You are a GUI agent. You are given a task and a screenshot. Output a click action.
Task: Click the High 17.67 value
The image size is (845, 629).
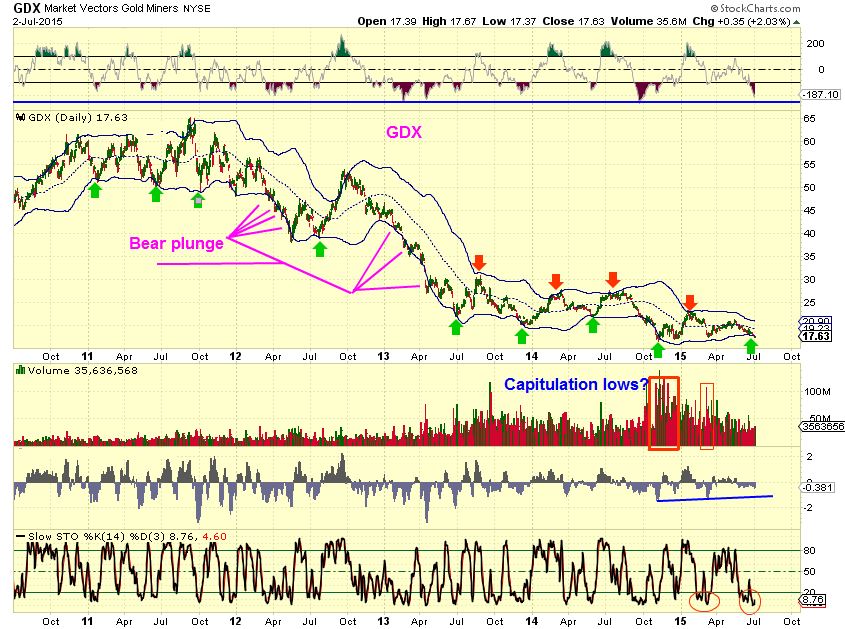449,22
